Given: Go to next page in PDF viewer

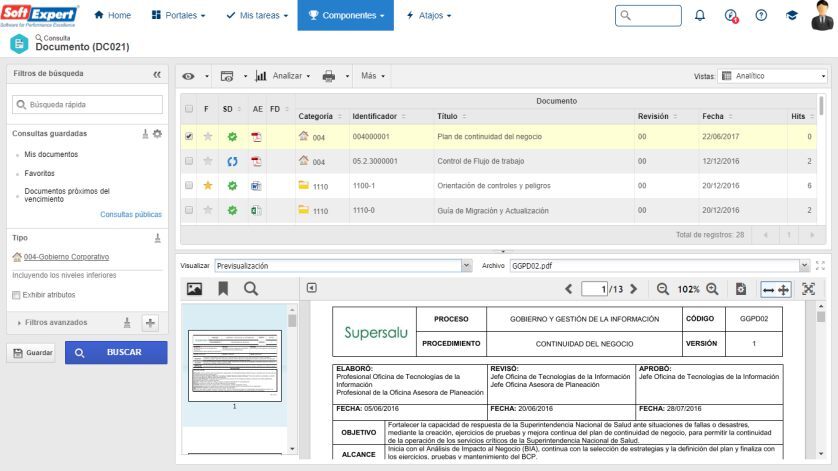Looking at the screenshot, I should (633, 288).
